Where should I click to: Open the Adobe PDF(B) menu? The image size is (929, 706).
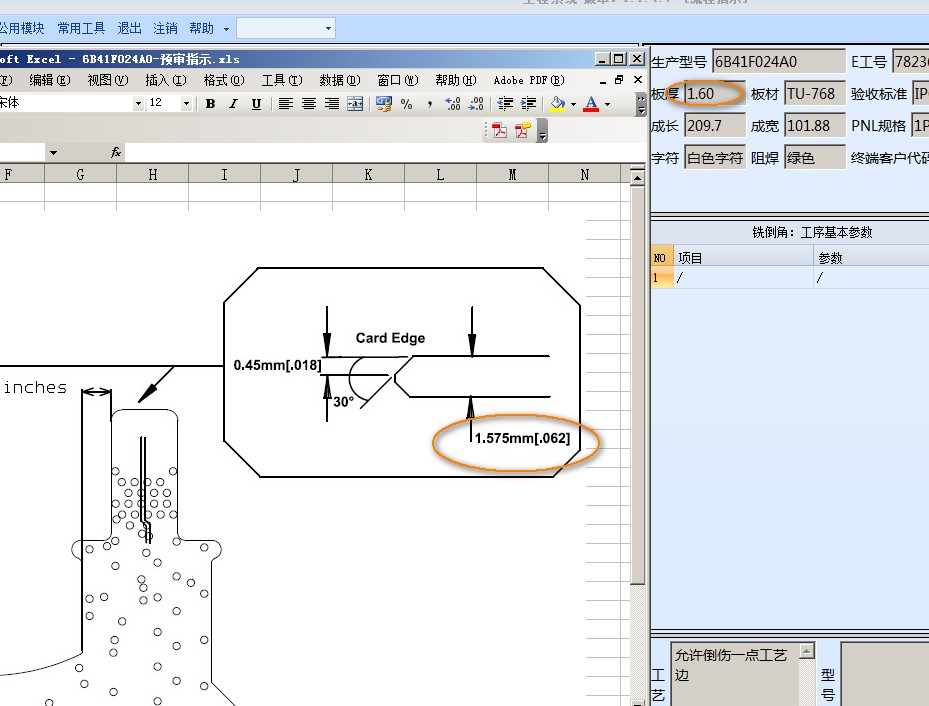pos(529,80)
